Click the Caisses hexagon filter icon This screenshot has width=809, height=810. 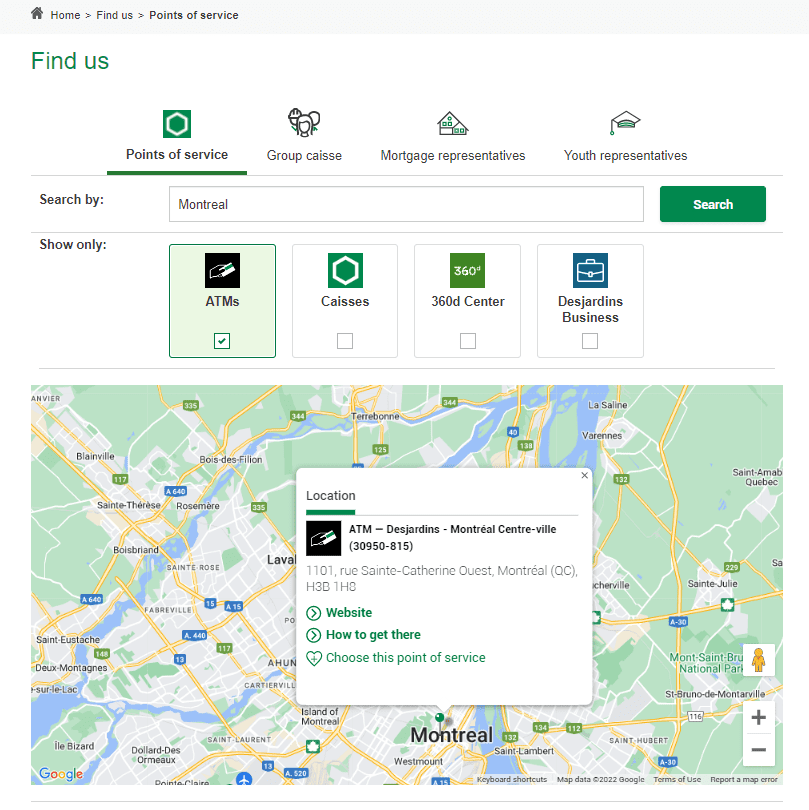[345, 270]
